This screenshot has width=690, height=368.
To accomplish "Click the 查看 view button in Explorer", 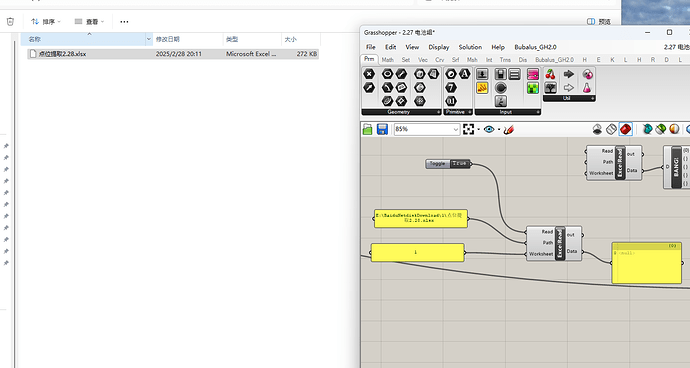I will [89, 22].
